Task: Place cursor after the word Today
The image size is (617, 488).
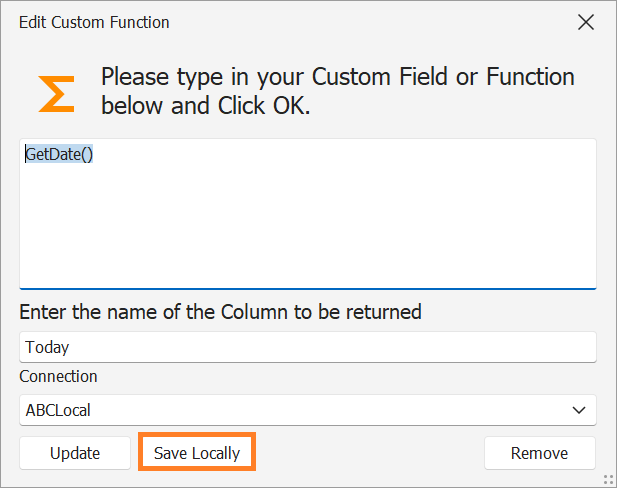Action: (x=71, y=347)
